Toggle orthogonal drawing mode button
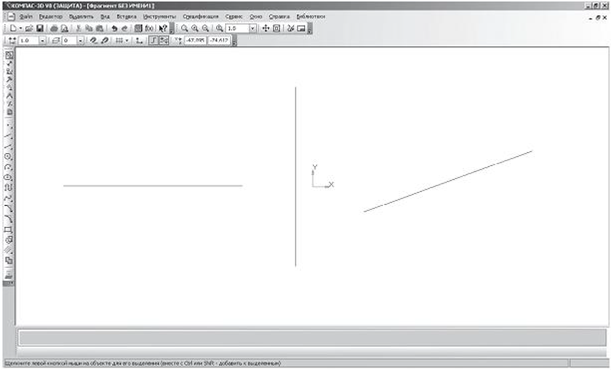This screenshot has width=611, height=370. tap(154, 41)
